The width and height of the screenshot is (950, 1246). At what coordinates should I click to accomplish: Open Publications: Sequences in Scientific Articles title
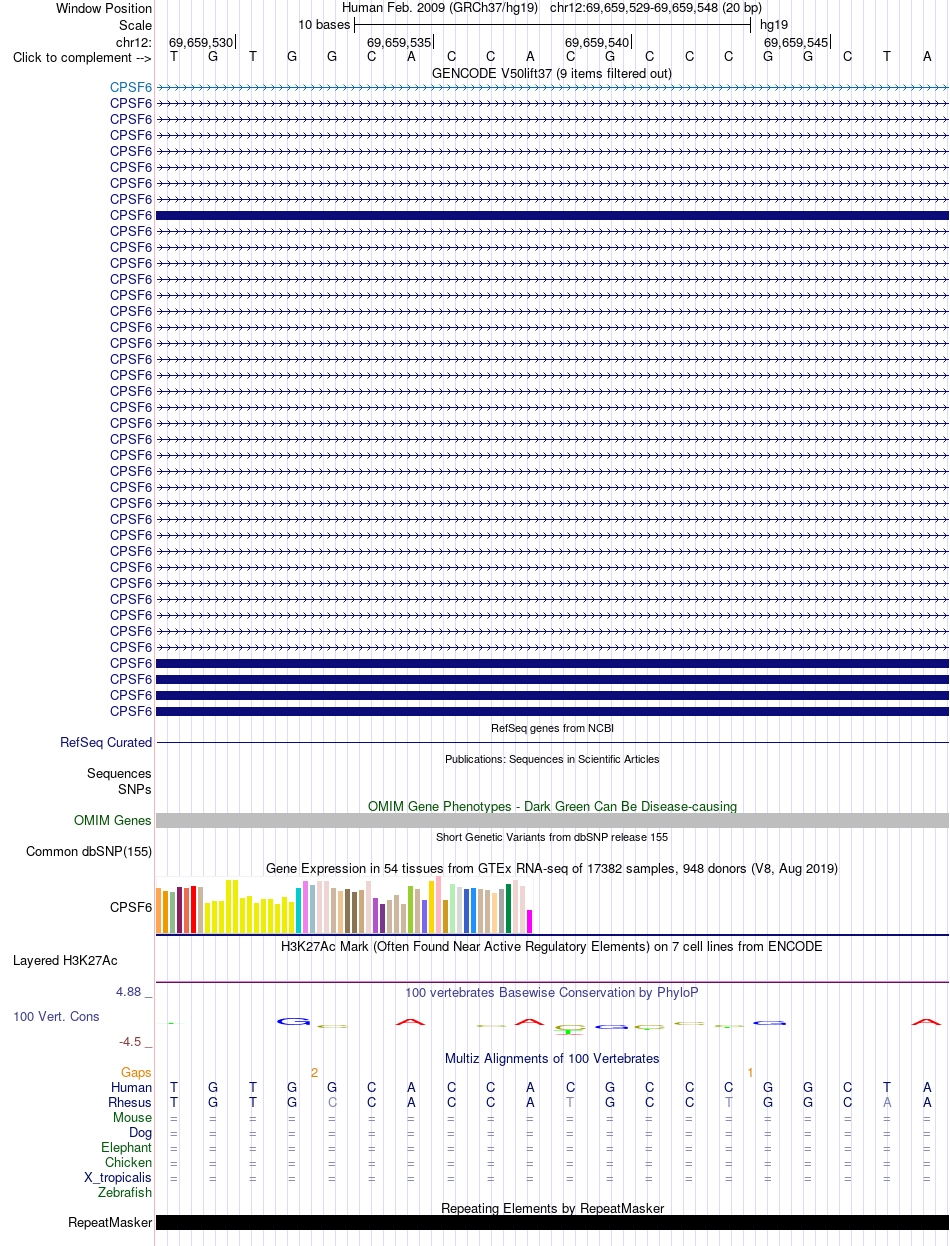pyautogui.click(x=552, y=759)
